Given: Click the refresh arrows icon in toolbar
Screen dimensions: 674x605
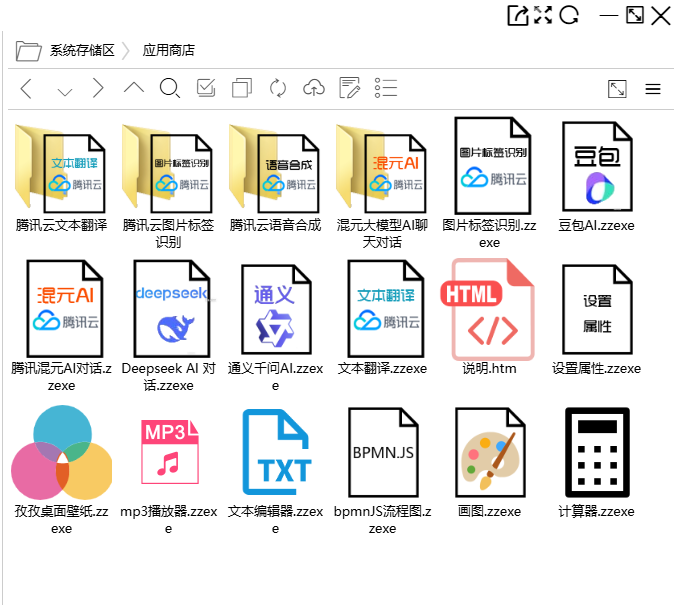Looking at the screenshot, I should pos(278,89).
